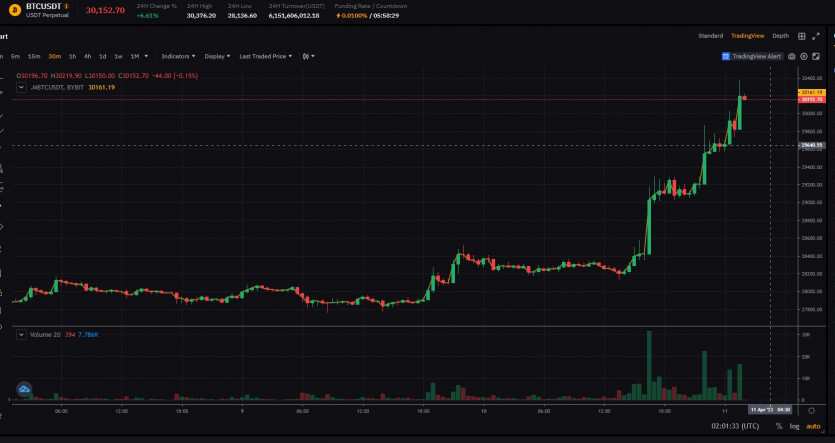Screen dimensions: 835x443
Task: Select the 1h timeframe
Action: pos(72,56)
